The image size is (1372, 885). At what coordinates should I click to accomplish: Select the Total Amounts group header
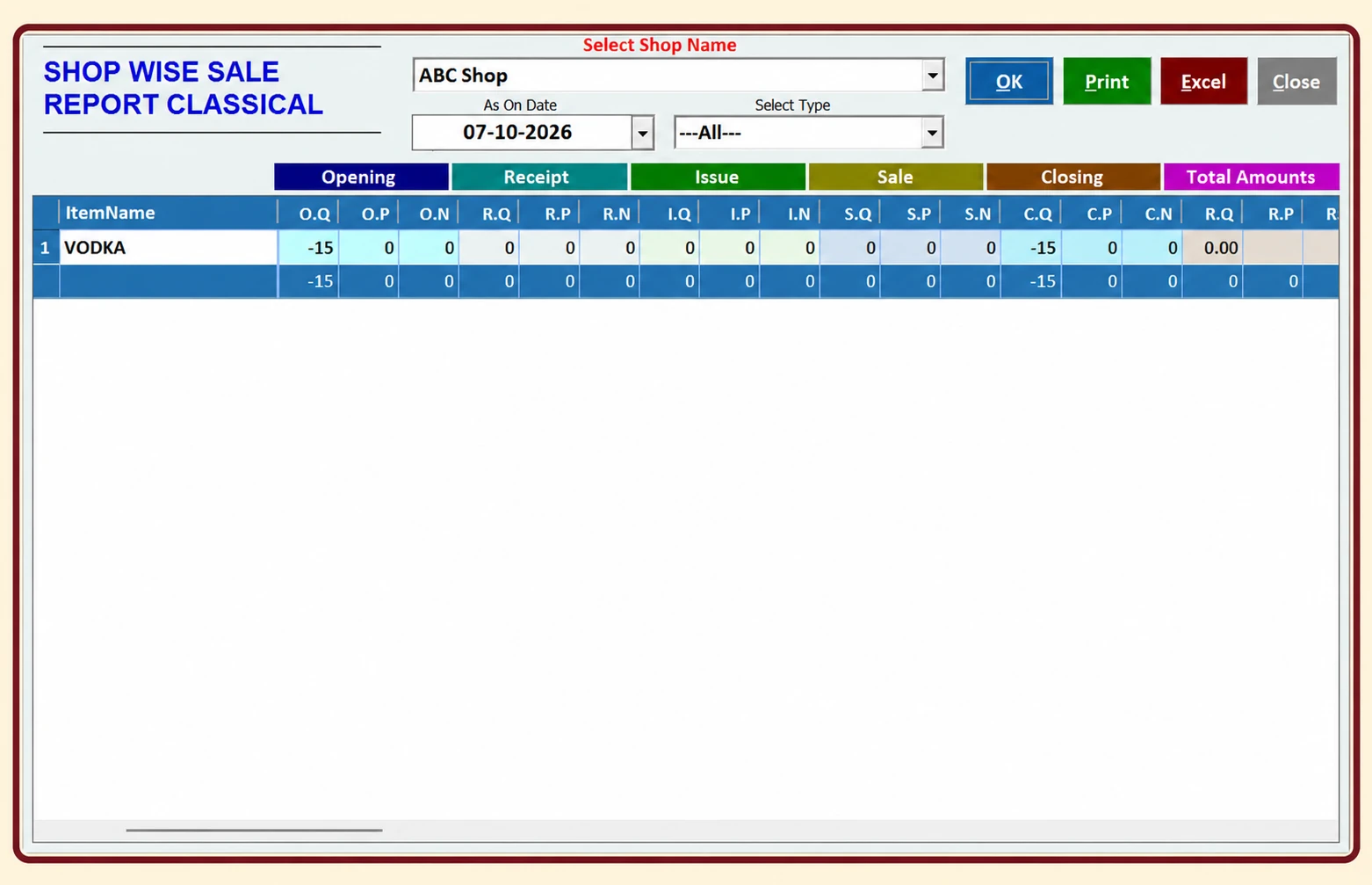tap(1251, 177)
